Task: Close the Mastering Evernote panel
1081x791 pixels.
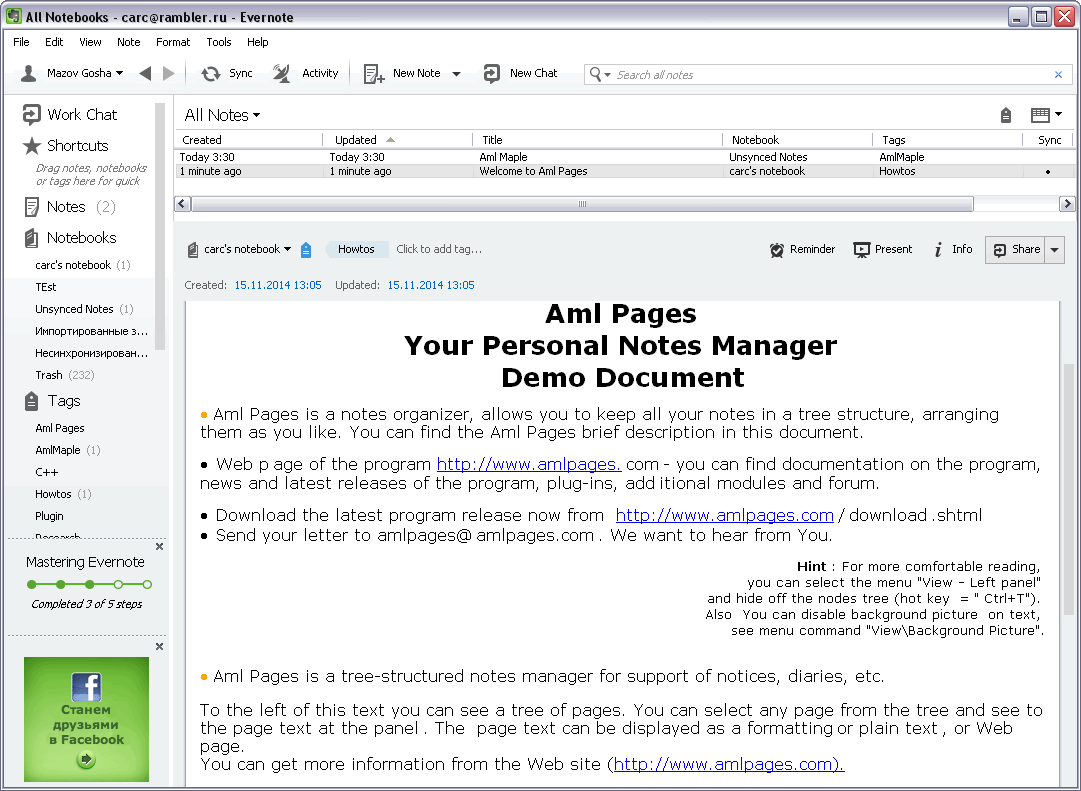Action: [x=159, y=546]
